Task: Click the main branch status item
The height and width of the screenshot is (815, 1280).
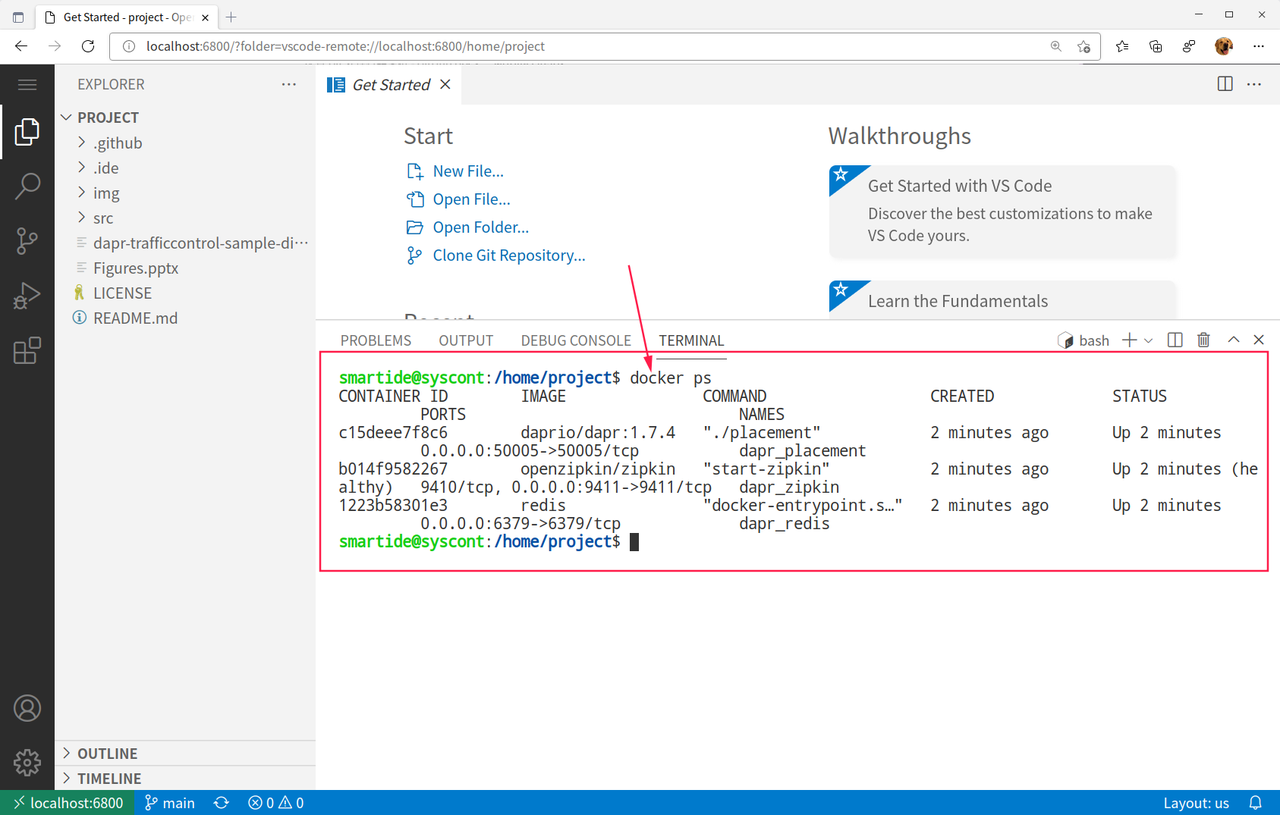Action: [x=170, y=802]
